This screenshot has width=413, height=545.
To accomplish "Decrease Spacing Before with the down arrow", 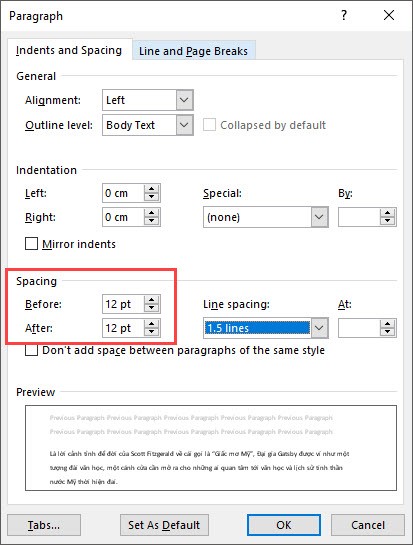I will 152,308.
